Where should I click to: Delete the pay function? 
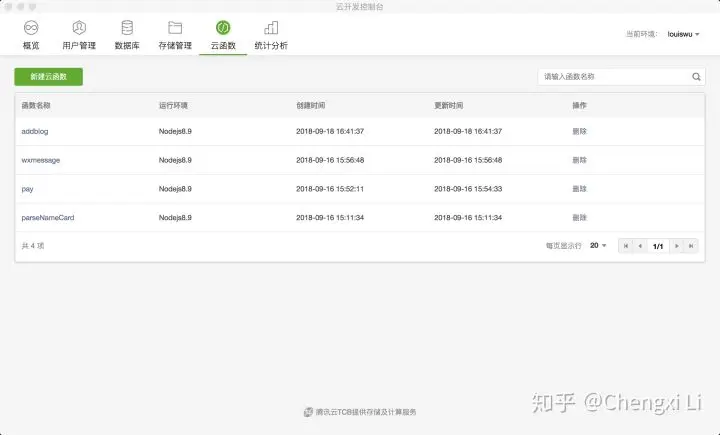579,189
